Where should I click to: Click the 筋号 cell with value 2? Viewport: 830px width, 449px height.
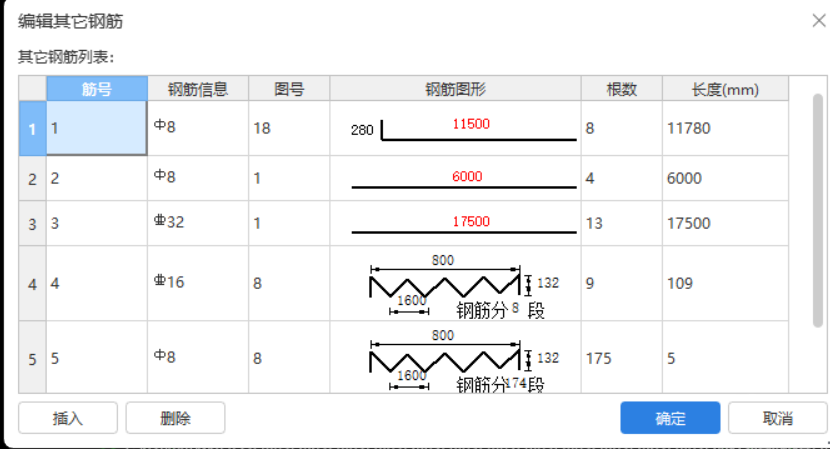click(97, 178)
